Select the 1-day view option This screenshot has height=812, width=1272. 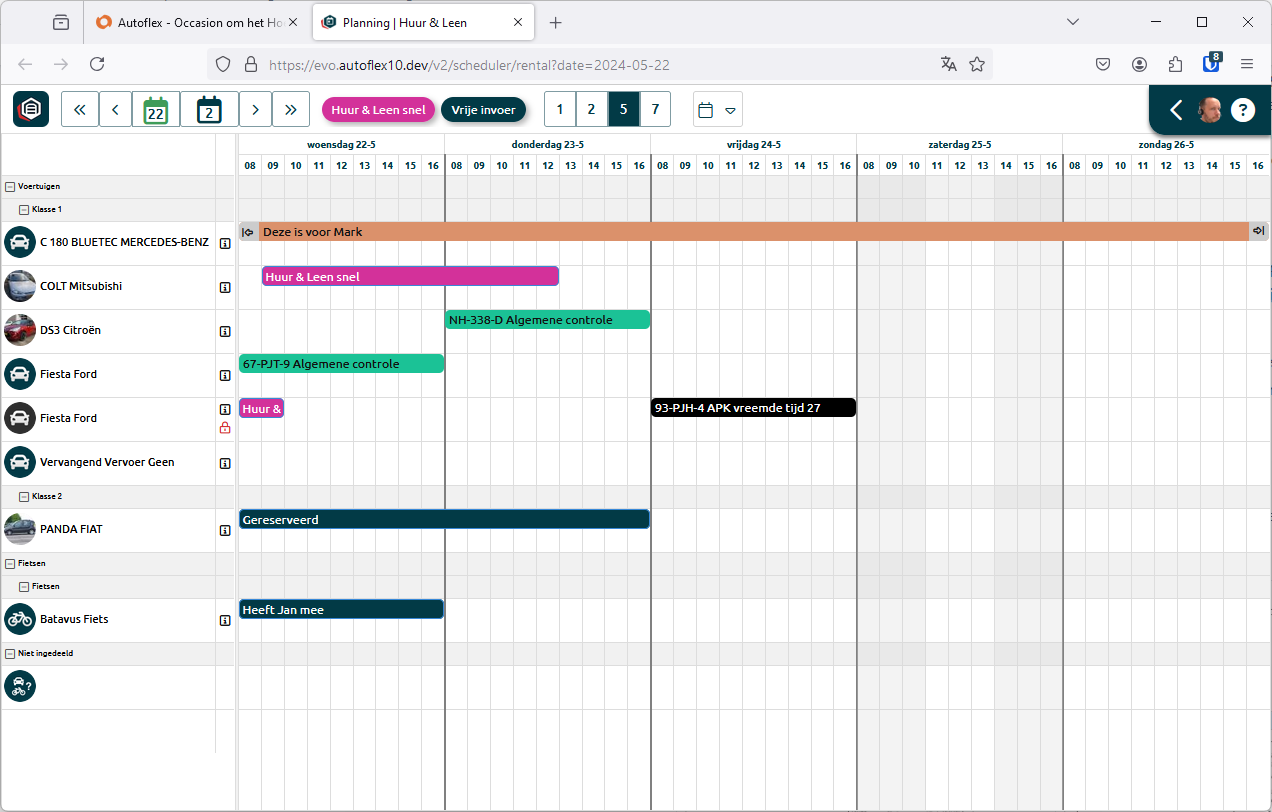click(560, 109)
